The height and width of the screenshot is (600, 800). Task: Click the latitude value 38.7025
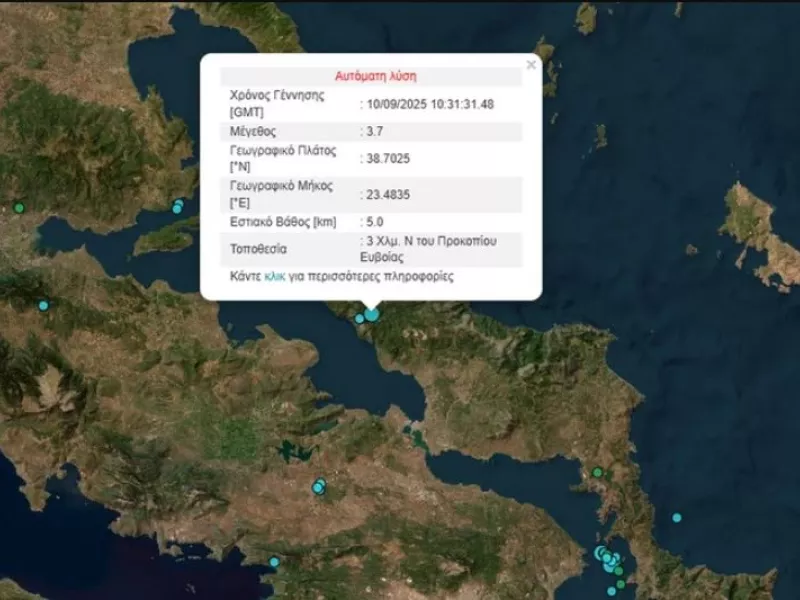click(x=388, y=159)
